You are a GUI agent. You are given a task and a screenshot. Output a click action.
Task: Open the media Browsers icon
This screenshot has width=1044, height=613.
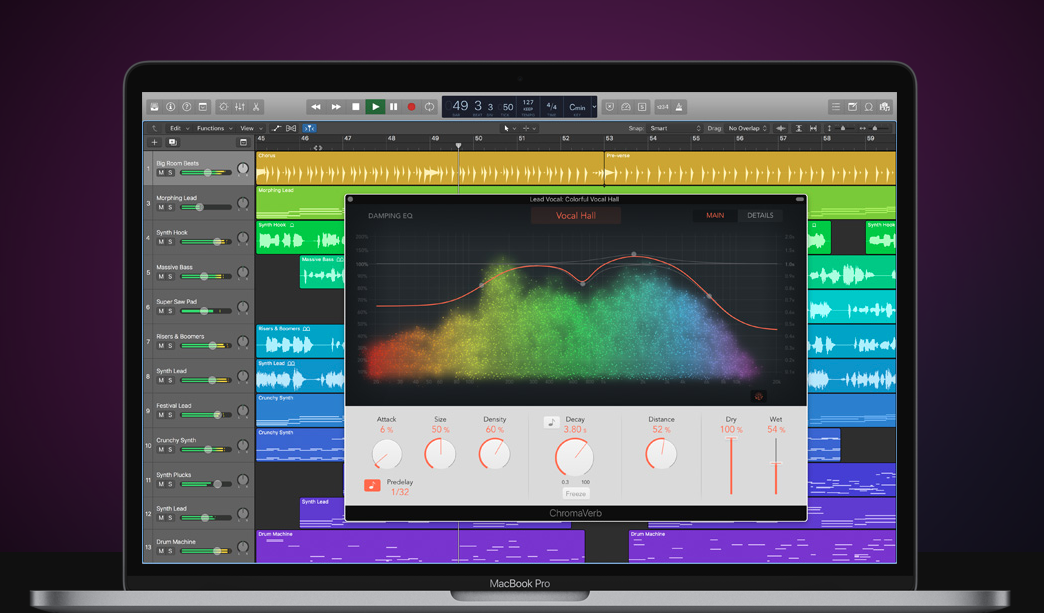coord(885,106)
